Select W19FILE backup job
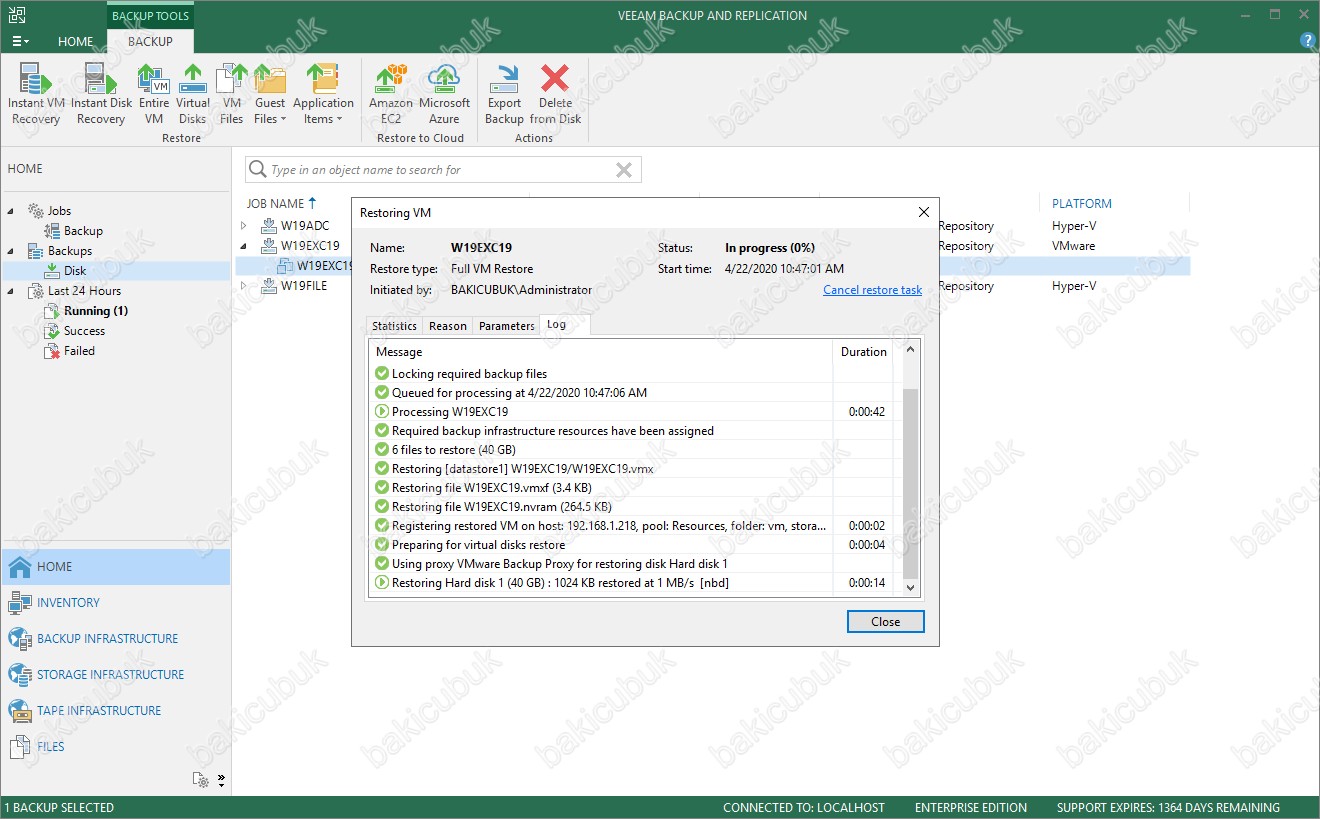1320x819 pixels. pyautogui.click(x=304, y=286)
